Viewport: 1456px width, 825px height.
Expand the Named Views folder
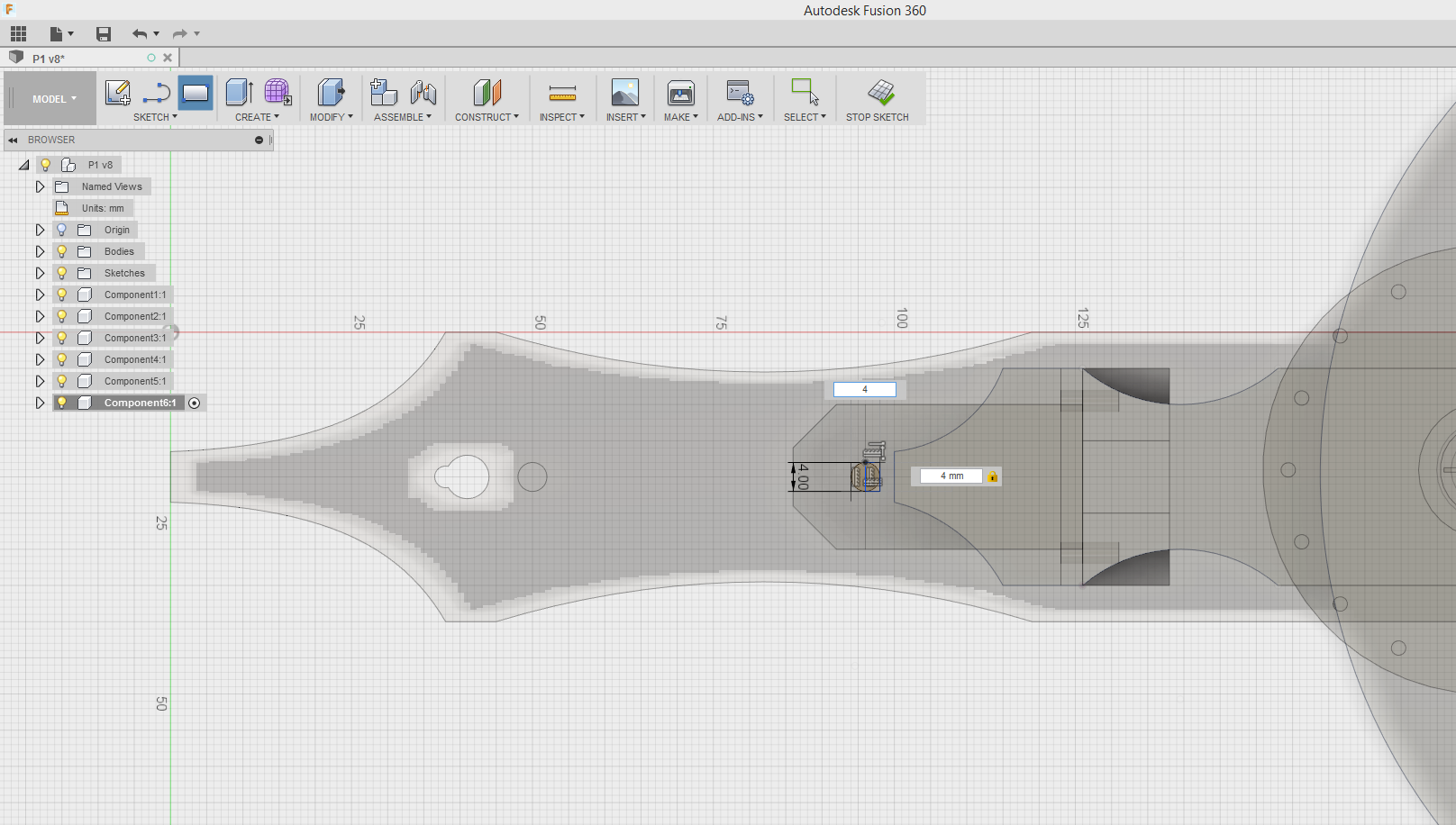point(40,186)
